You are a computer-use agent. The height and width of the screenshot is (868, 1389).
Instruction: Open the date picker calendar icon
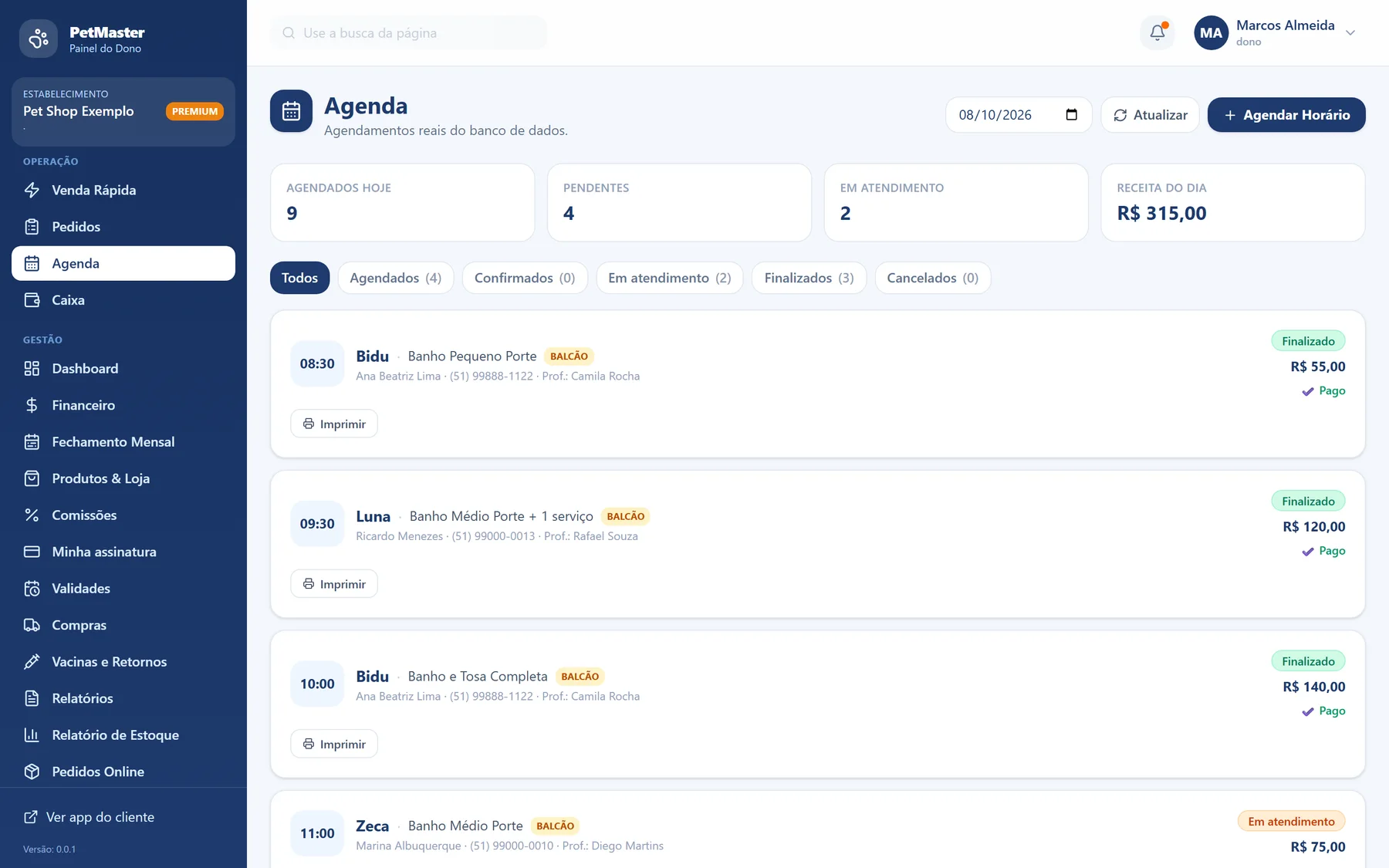click(x=1071, y=114)
